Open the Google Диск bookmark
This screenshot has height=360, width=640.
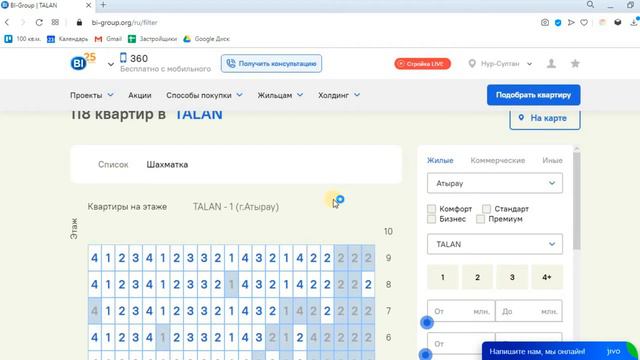click(x=206, y=39)
